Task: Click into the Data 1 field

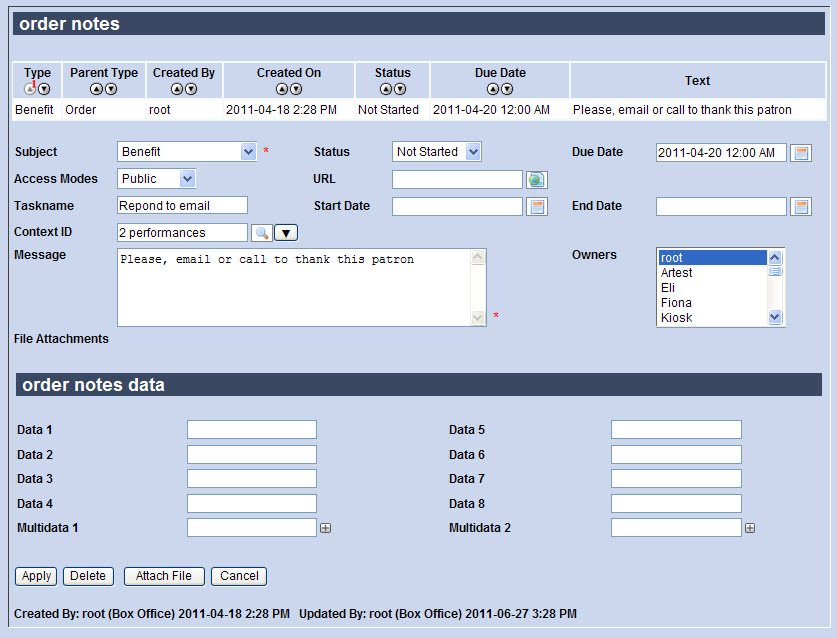Action: pos(252,429)
